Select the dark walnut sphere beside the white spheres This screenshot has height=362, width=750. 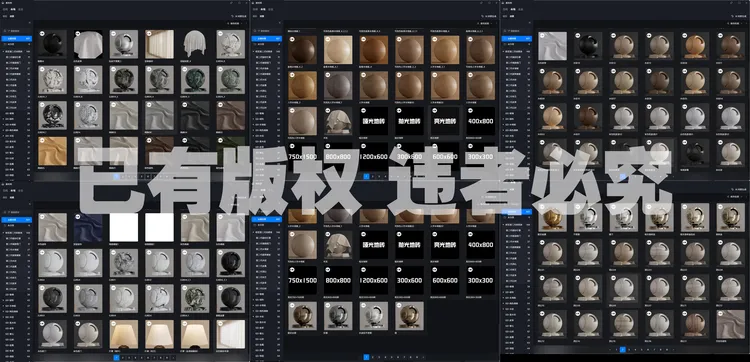[588, 117]
